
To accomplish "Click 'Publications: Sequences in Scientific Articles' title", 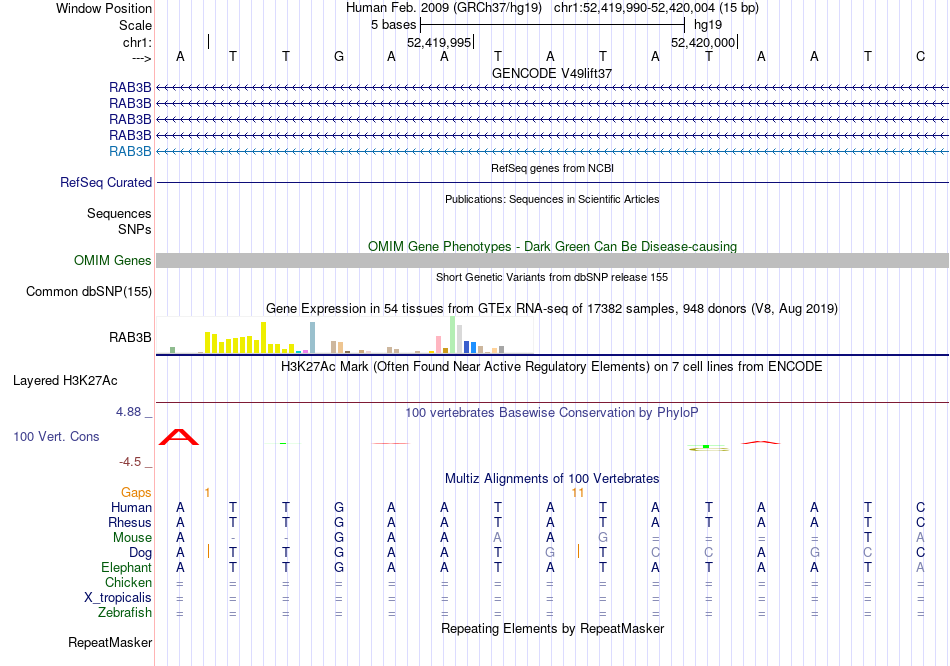I will coord(552,199).
